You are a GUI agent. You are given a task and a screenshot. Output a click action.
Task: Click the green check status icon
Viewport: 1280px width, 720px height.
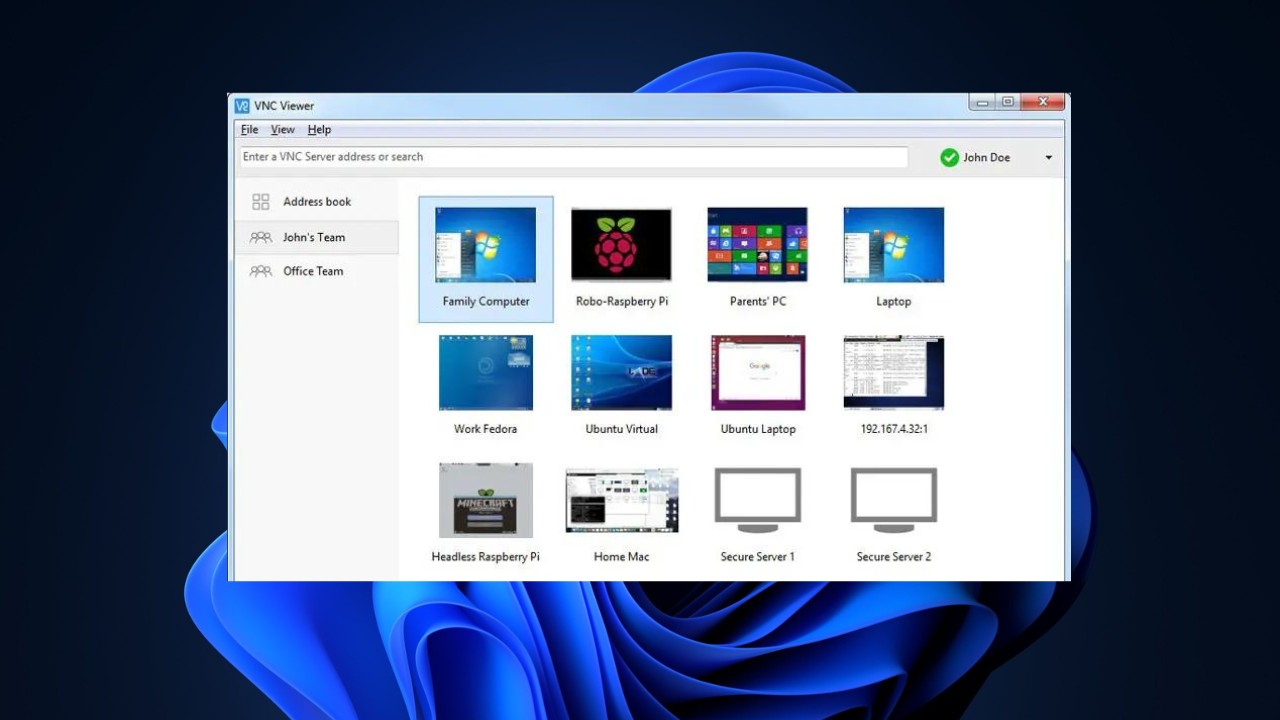[949, 157]
